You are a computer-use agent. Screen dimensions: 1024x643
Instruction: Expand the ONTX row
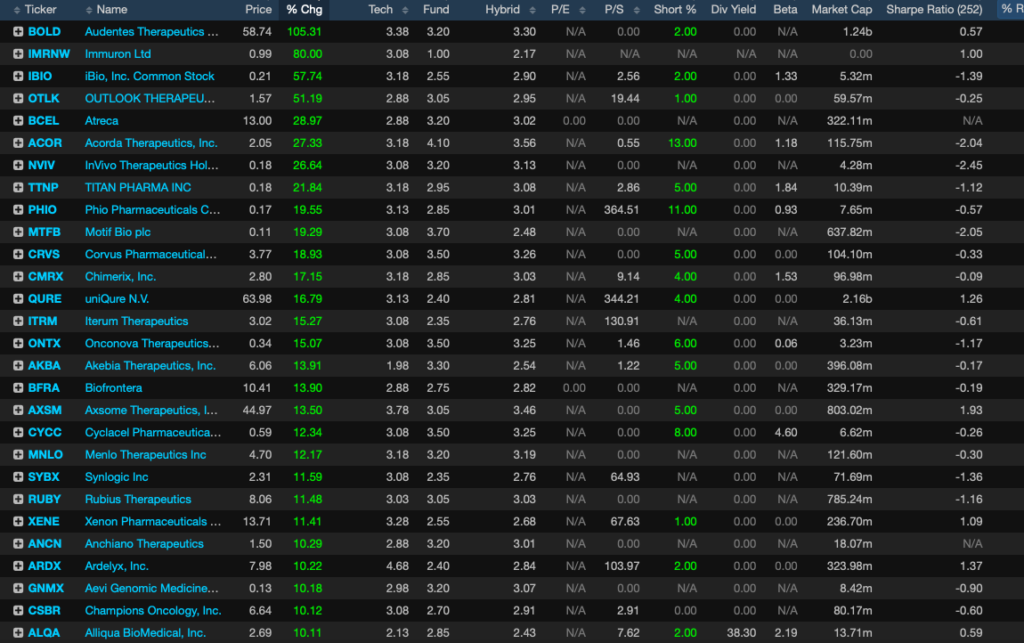[x=18, y=343]
